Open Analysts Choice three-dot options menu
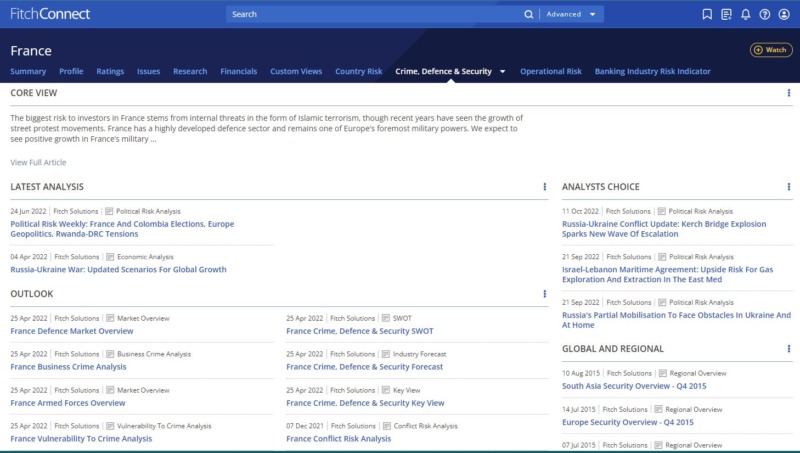 click(789, 187)
